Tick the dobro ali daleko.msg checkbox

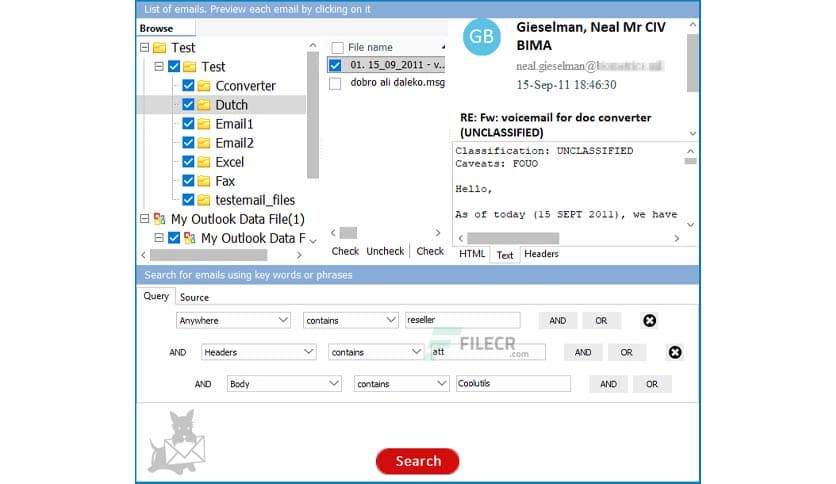tap(335, 84)
